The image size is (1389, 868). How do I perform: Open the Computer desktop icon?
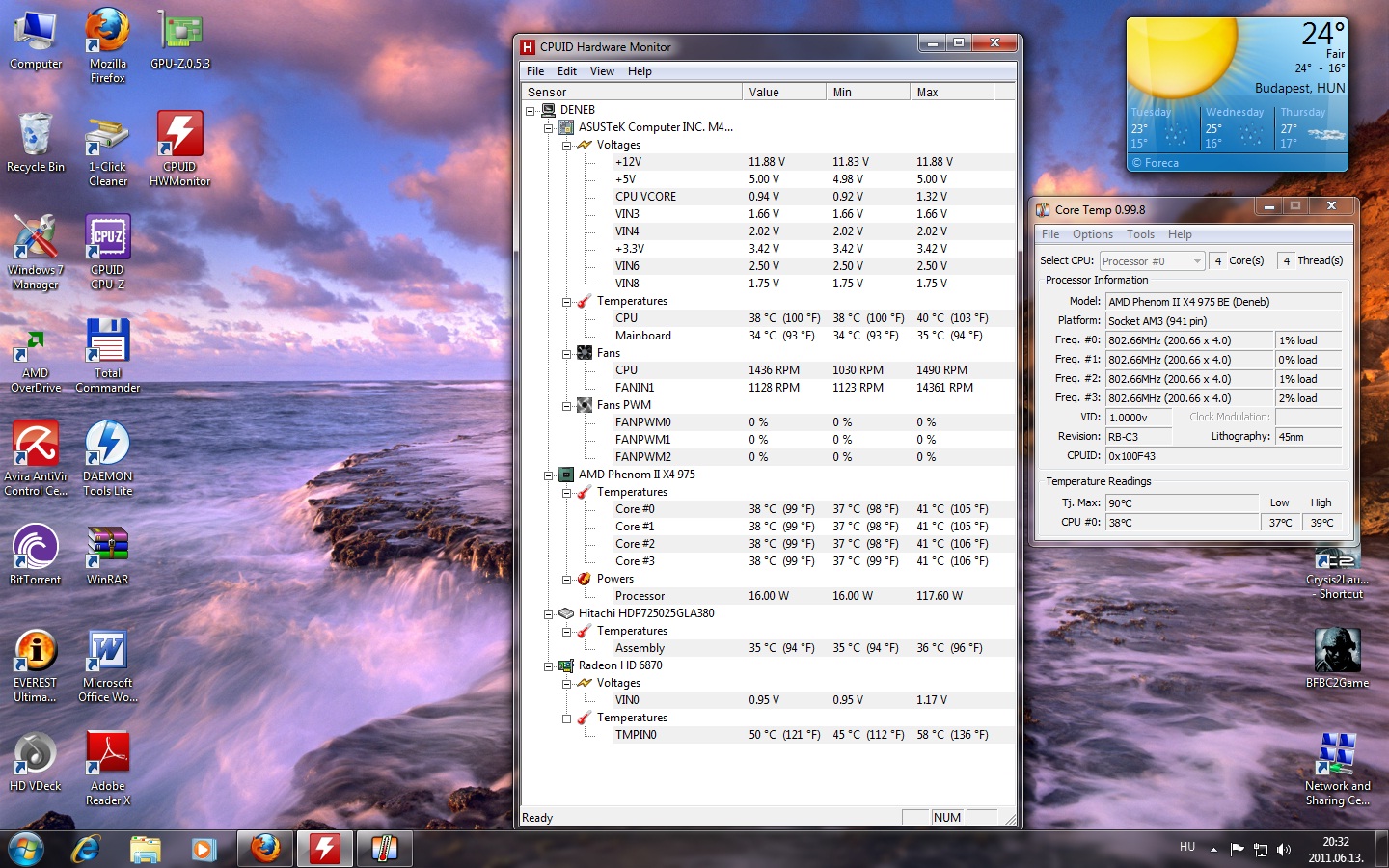[x=36, y=40]
